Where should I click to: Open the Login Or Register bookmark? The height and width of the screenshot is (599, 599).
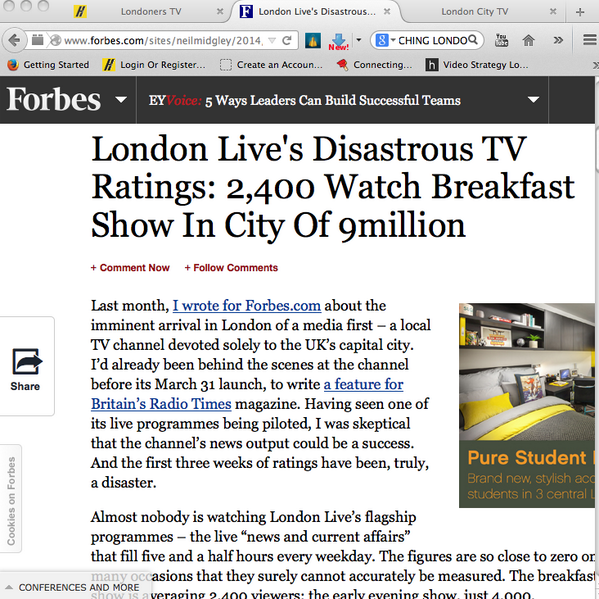(154, 65)
